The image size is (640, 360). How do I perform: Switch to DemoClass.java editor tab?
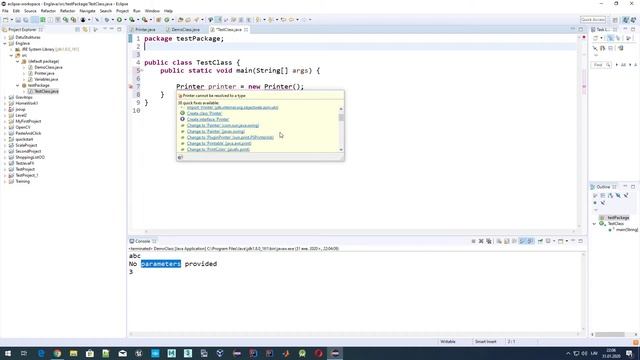pyautogui.click(x=185, y=30)
